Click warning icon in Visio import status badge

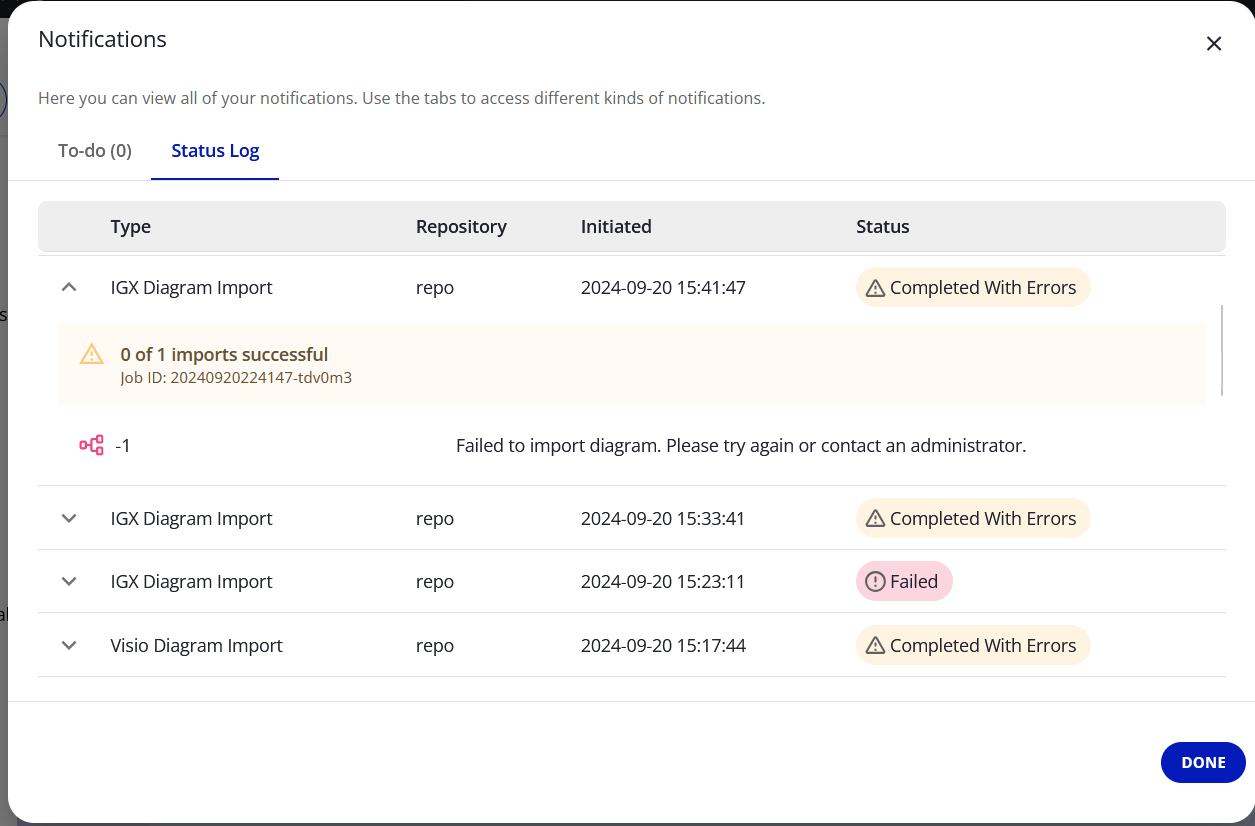[x=875, y=646]
